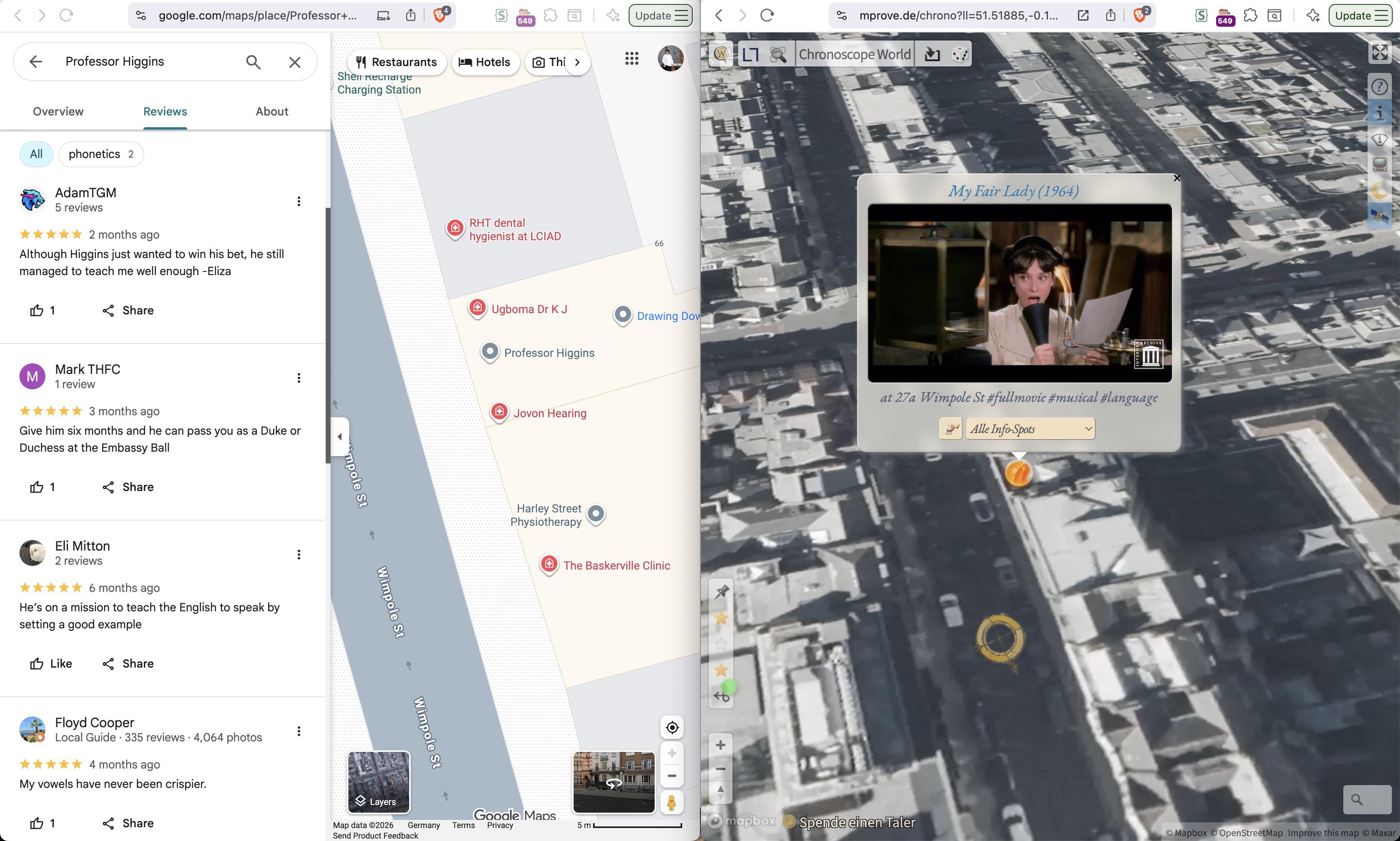Like AdamTGM's review

43,310
